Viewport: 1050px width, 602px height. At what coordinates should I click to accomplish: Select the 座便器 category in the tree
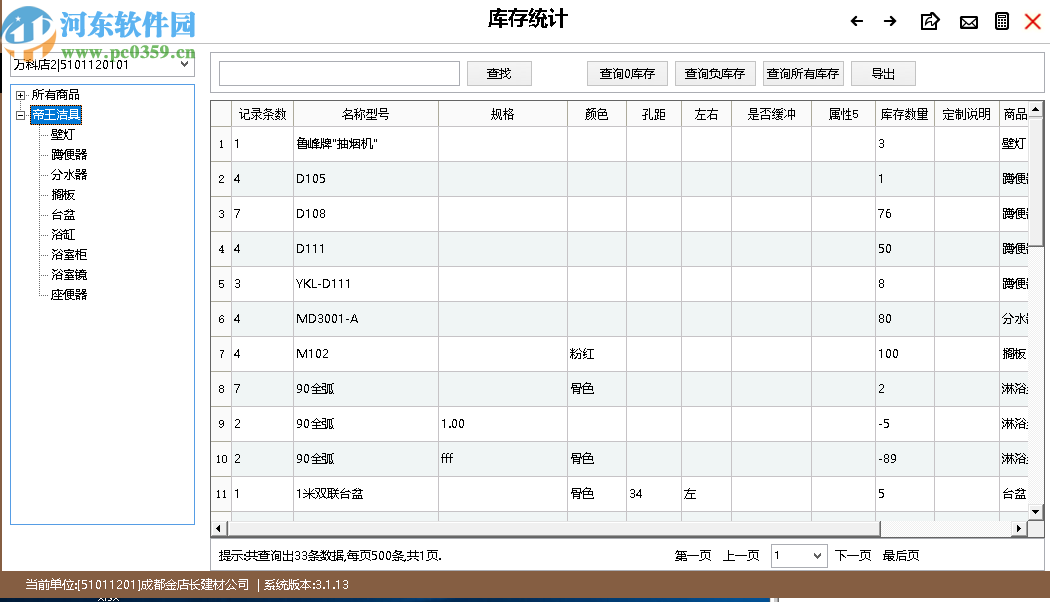(x=70, y=294)
